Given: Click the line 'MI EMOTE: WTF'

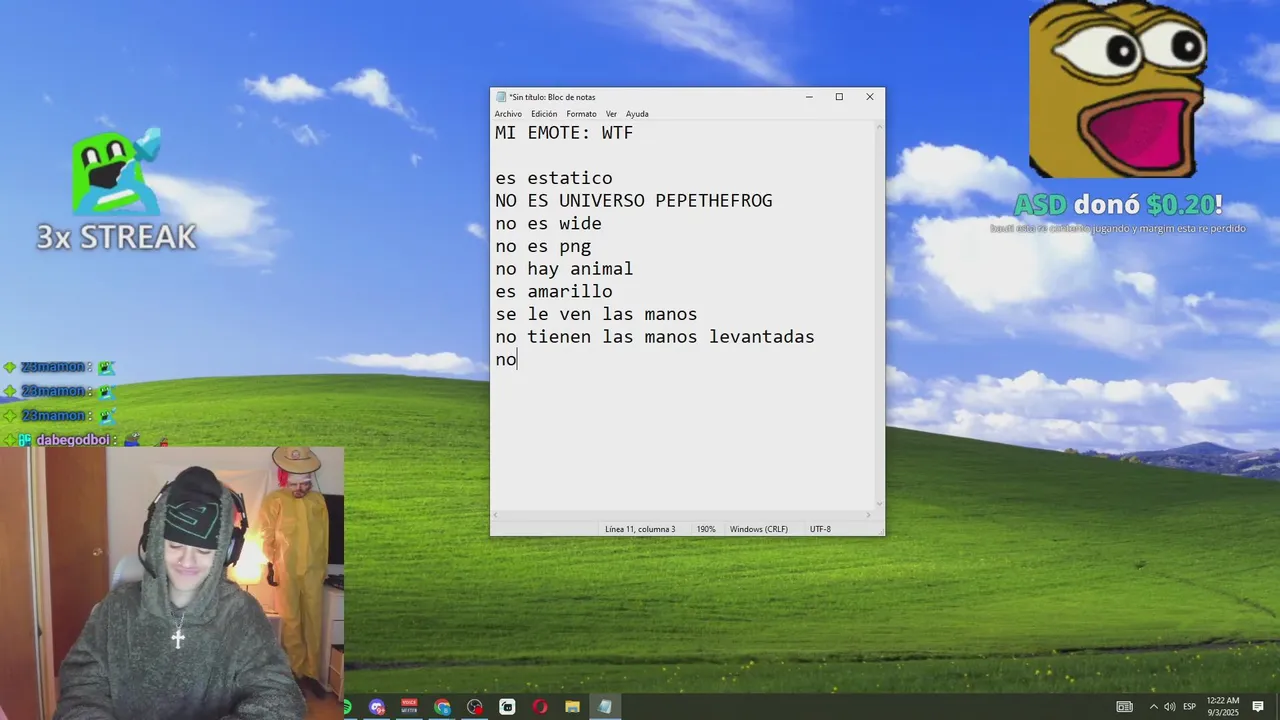Looking at the screenshot, I should click(564, 132).
